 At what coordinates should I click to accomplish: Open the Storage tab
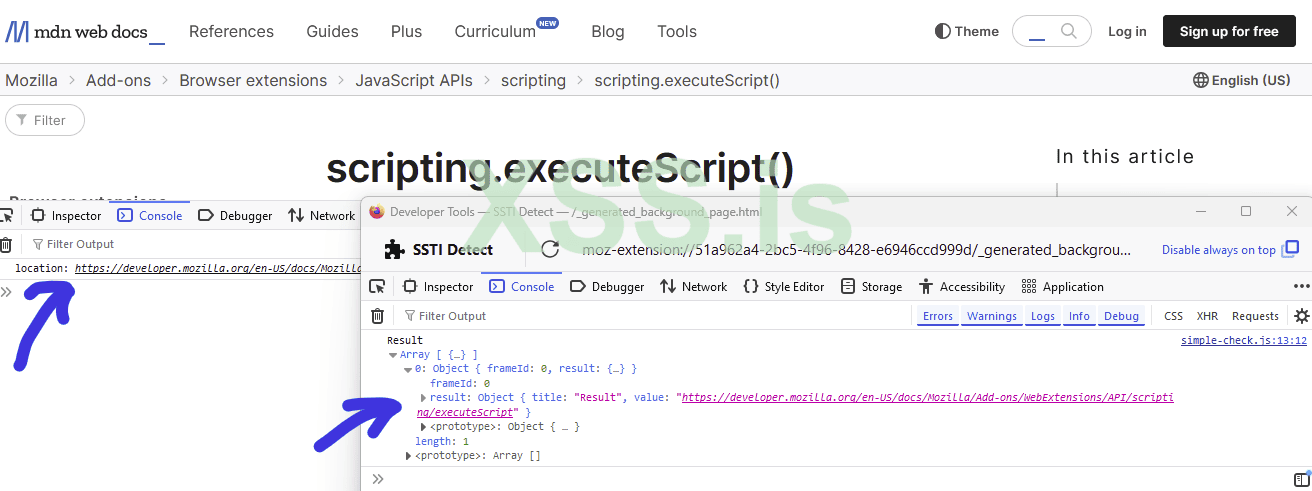click(x=871, y=287)
